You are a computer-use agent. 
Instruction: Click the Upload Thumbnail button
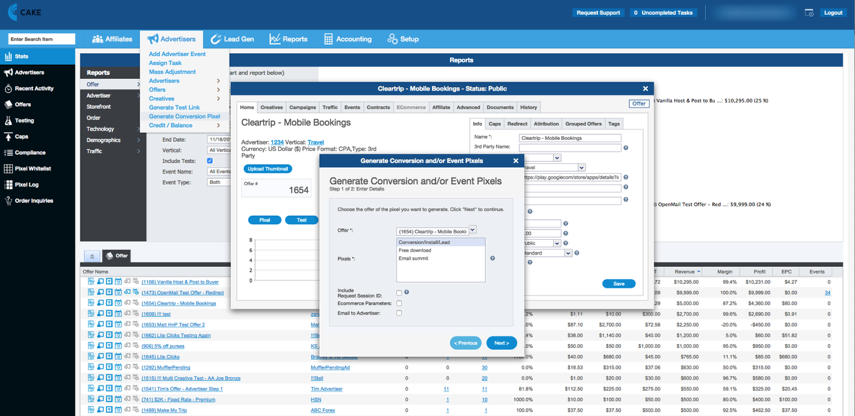(x=268, y=168)
